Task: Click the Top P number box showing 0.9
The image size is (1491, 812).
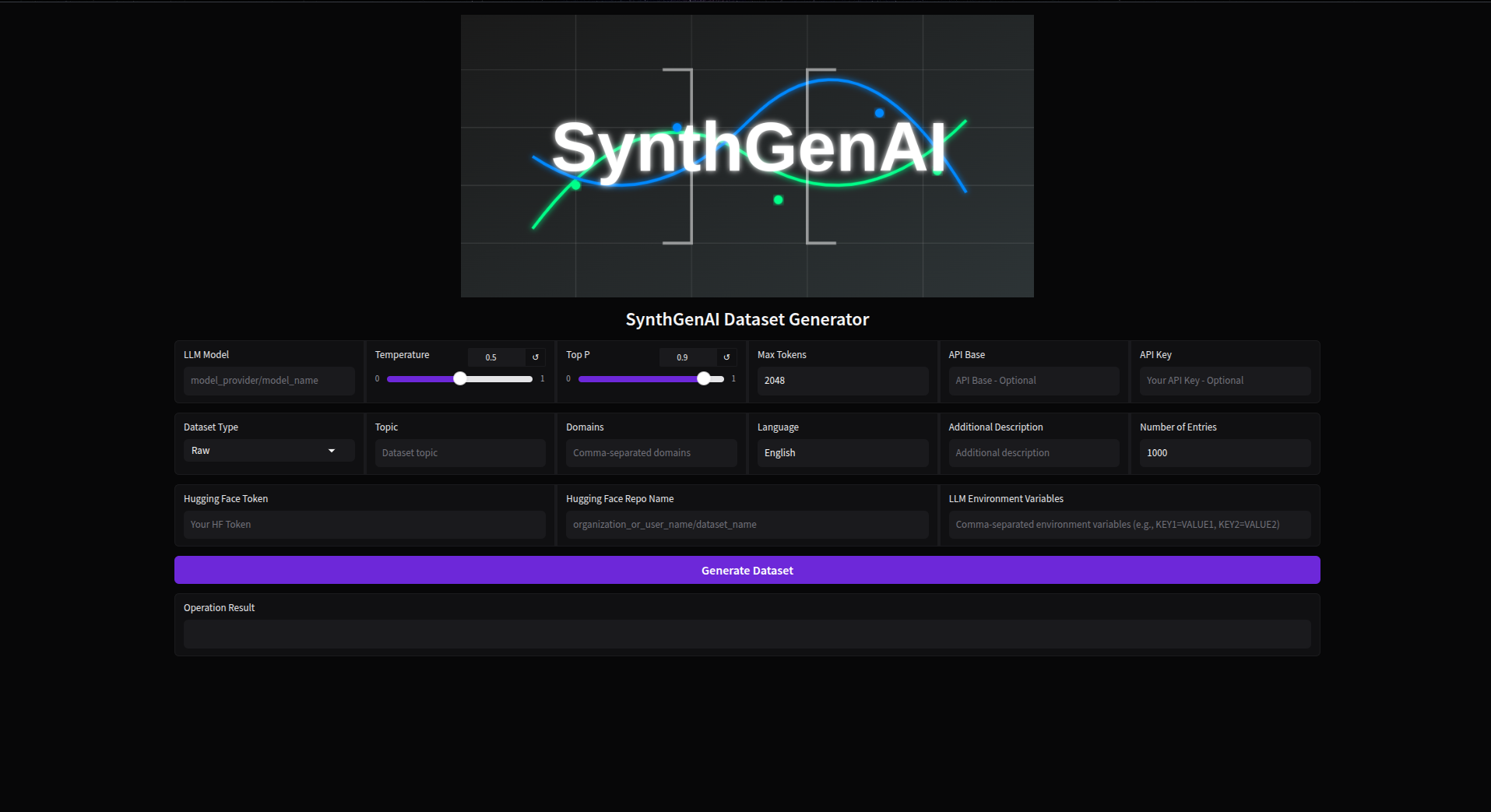Action: click(687, 357)
